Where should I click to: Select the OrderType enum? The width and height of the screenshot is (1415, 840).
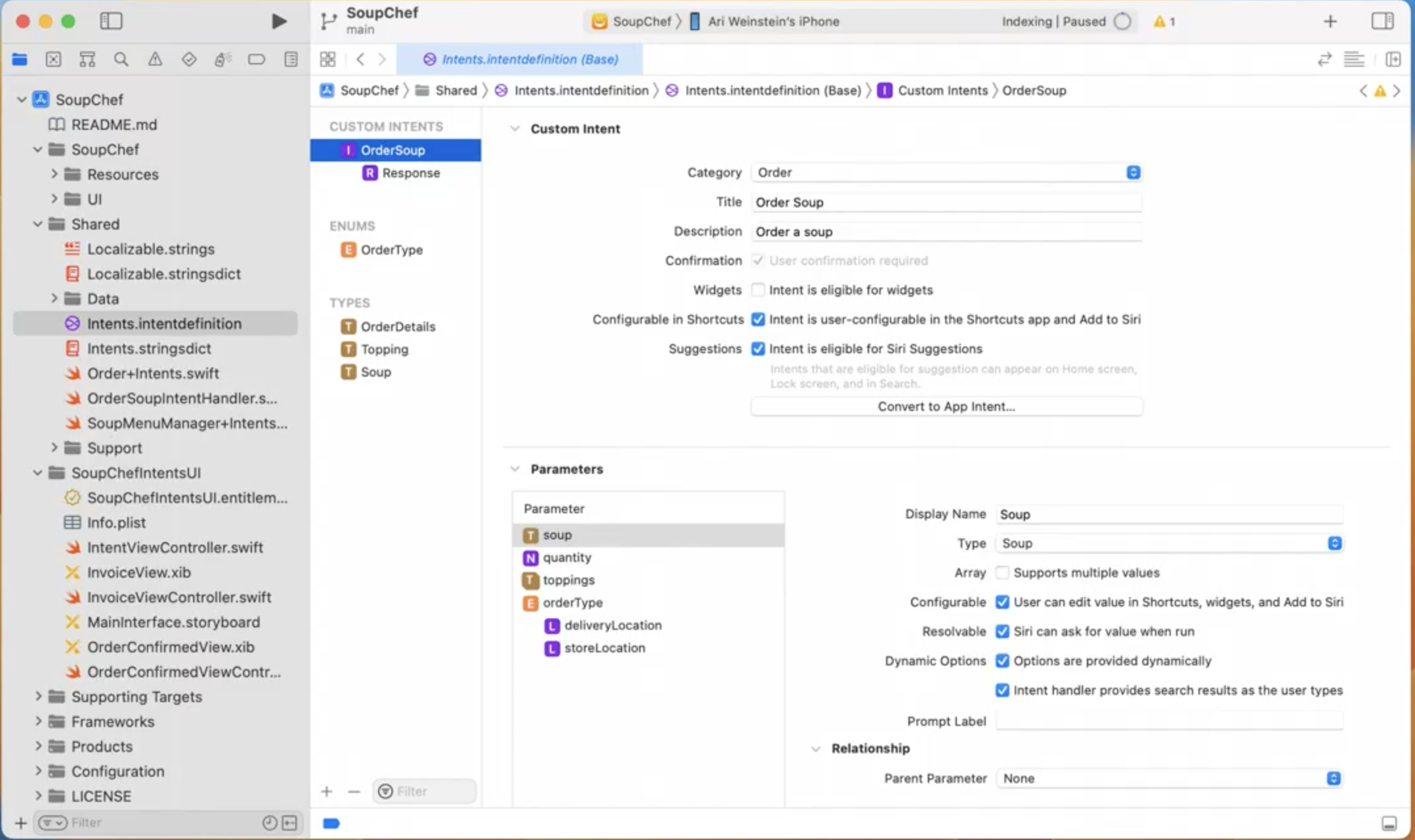tap(381, 250)
